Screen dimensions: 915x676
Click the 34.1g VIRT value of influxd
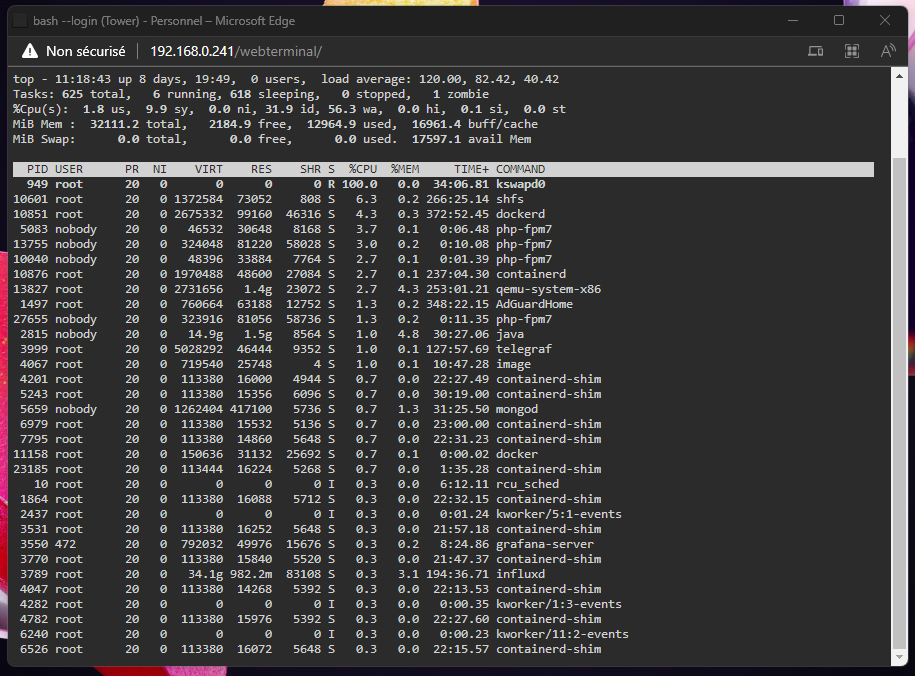pyautogui.click(x=205, y=574)
